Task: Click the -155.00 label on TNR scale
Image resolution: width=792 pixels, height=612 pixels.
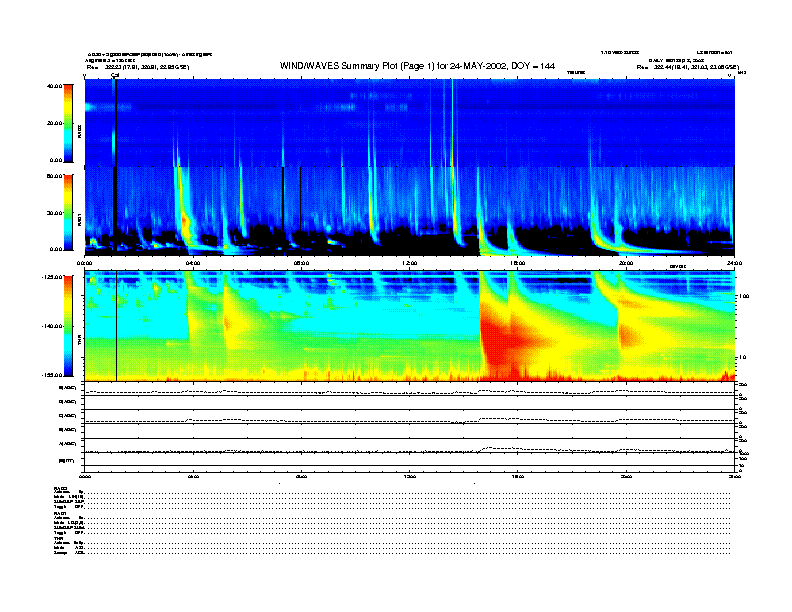Action: point(52,375)
